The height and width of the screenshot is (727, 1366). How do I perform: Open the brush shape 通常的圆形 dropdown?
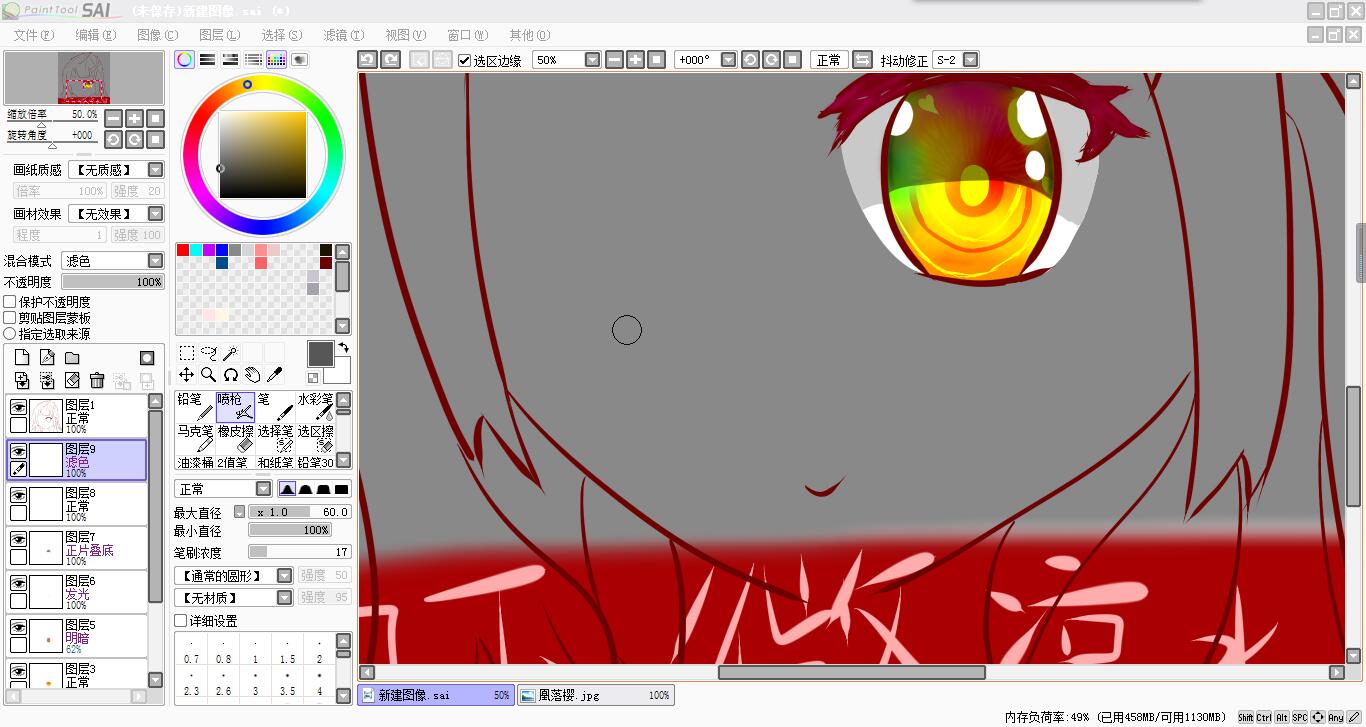pyautogui.click(x=234, y=576)
